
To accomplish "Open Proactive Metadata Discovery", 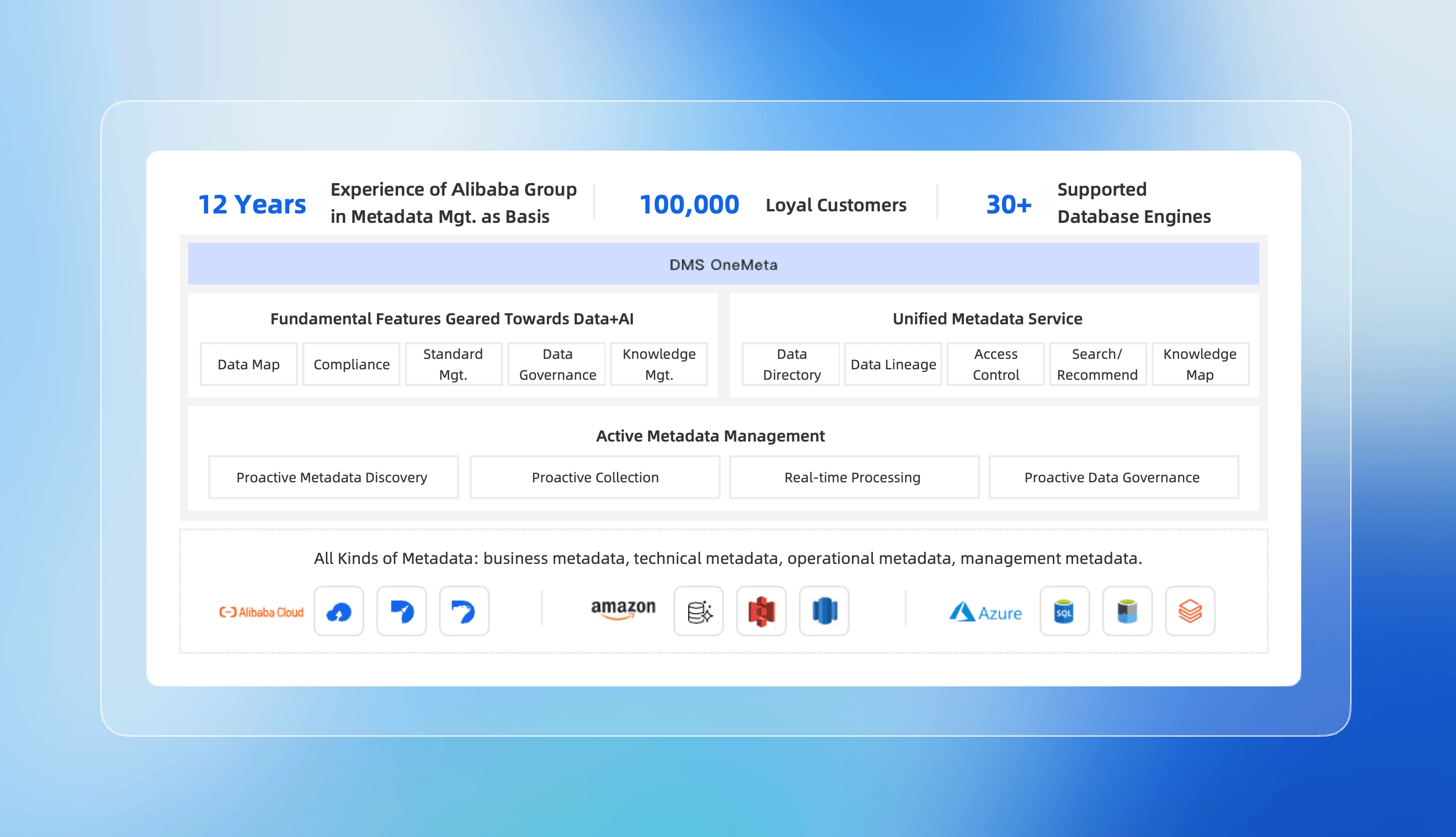I will tap(333, 477).
